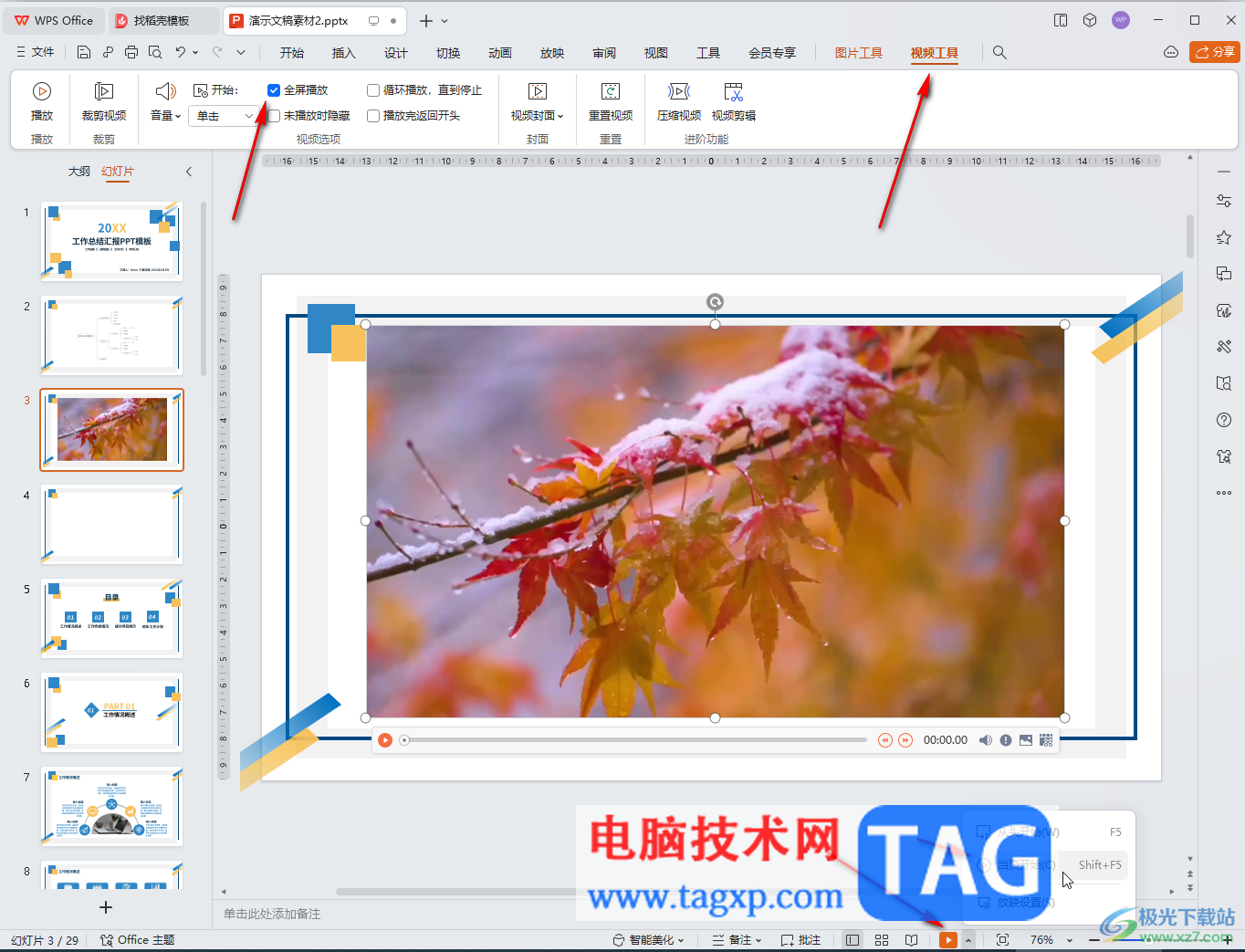Click the save icon in quick access toolbar
This screenshot has height=952, width=1245.
[84, 52]
